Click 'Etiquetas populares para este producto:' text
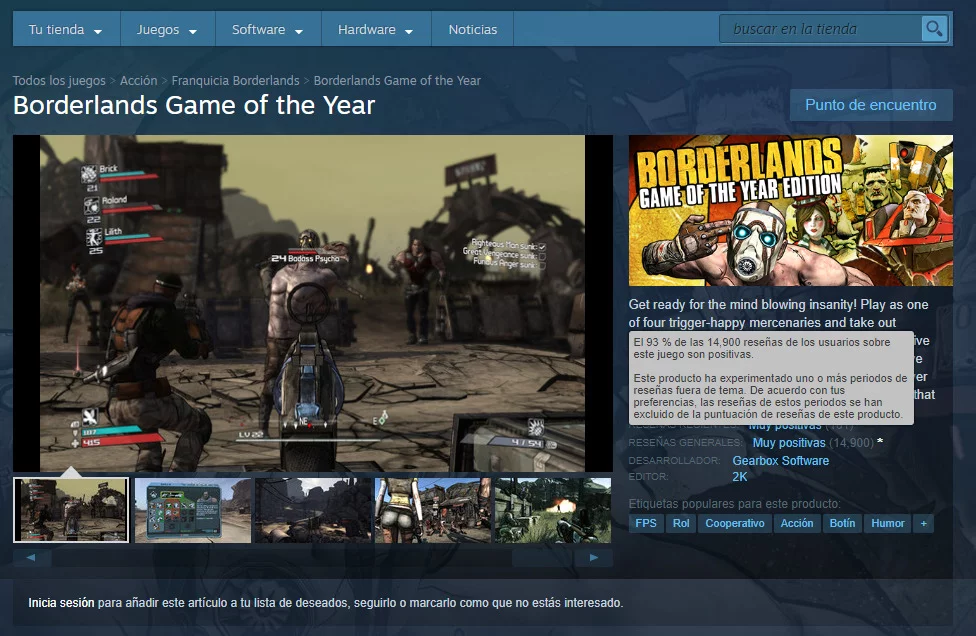 point(734,503)
